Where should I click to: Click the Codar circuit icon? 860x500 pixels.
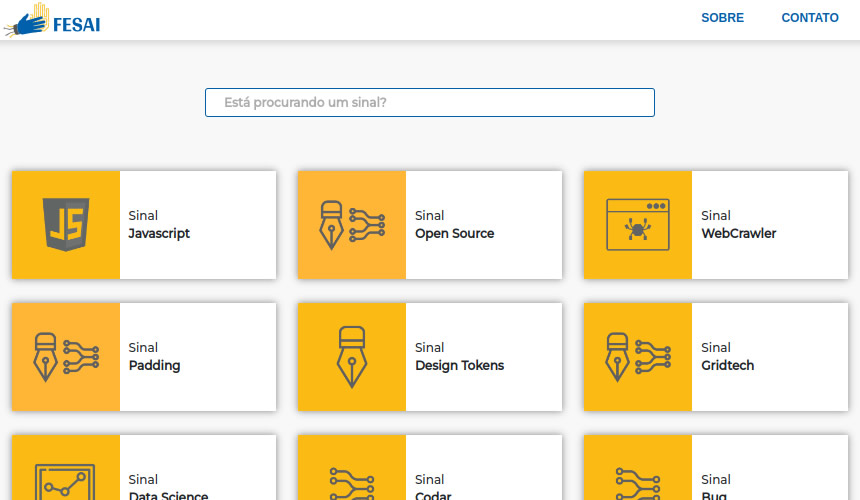pos(352,484)
